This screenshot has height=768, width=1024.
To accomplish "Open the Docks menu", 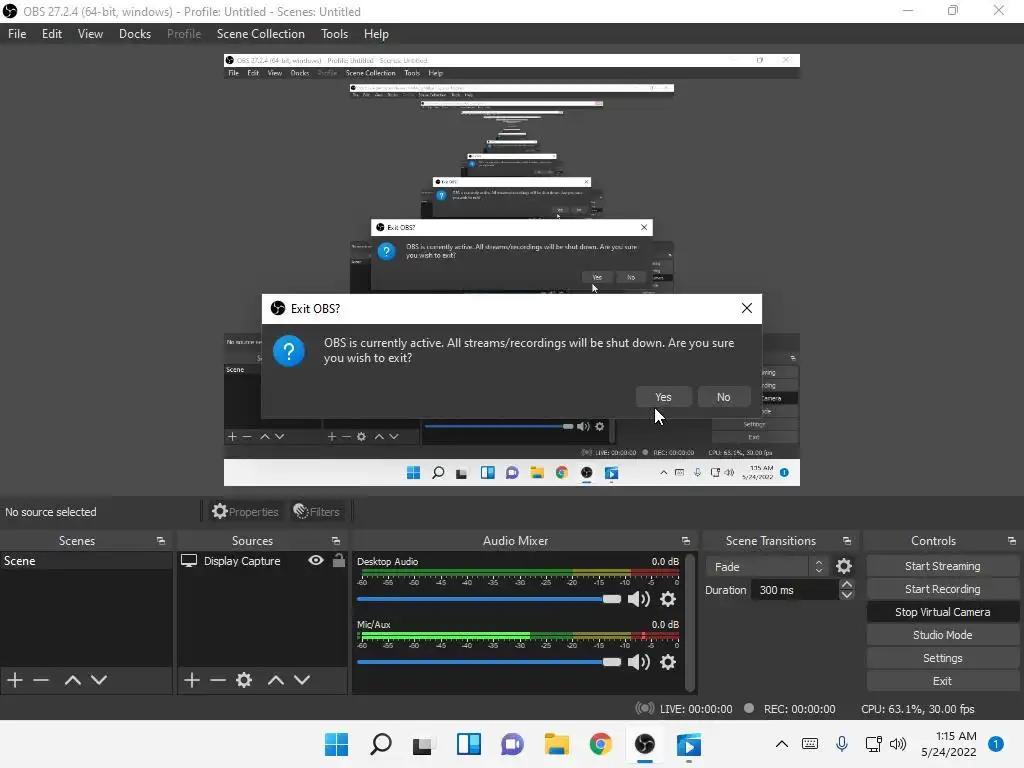I will click(135, 34).
